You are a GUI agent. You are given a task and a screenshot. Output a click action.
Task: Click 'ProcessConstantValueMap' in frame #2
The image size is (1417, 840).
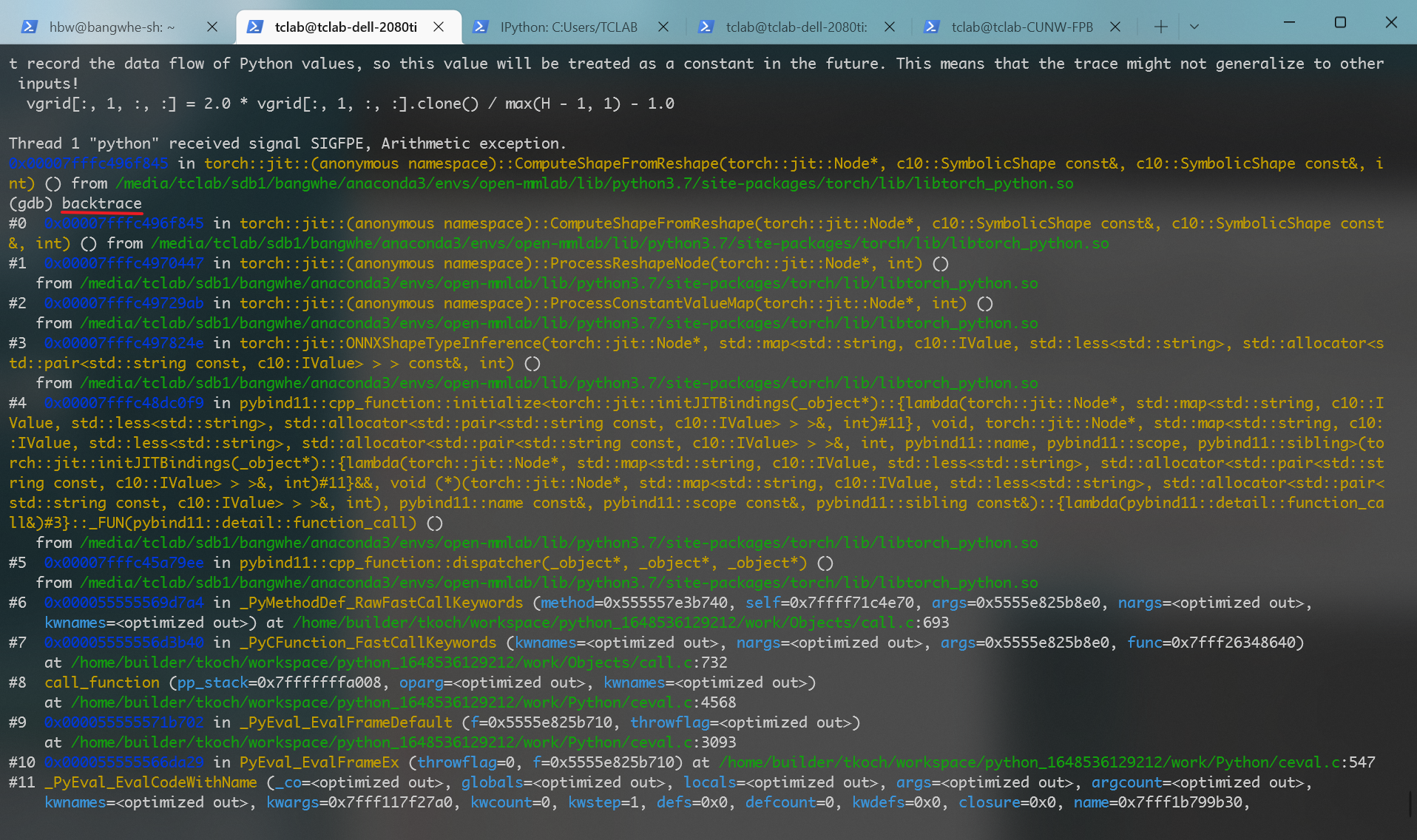pyautogui.click(x=652, y=303)
